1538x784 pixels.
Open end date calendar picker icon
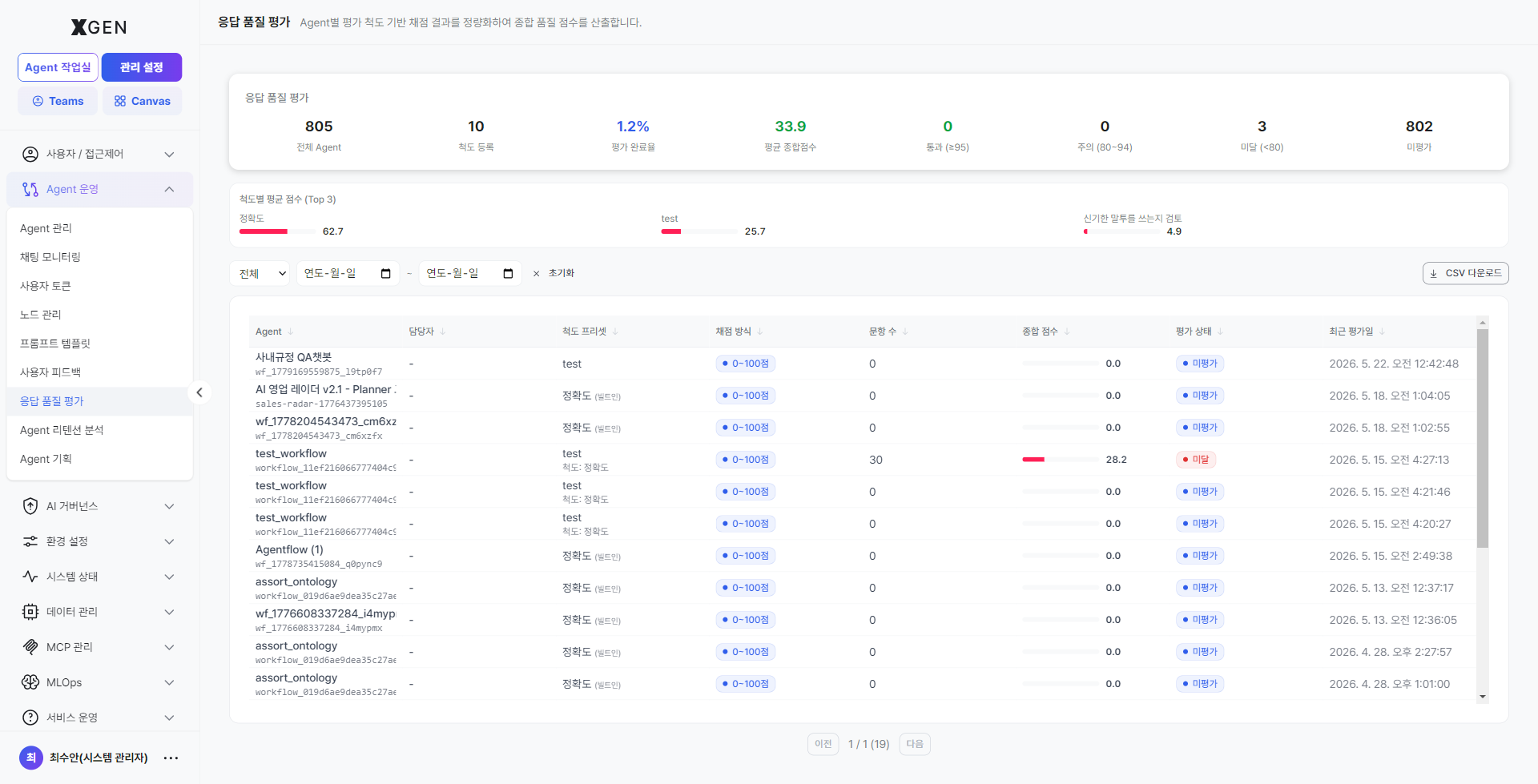pos(508,273)
